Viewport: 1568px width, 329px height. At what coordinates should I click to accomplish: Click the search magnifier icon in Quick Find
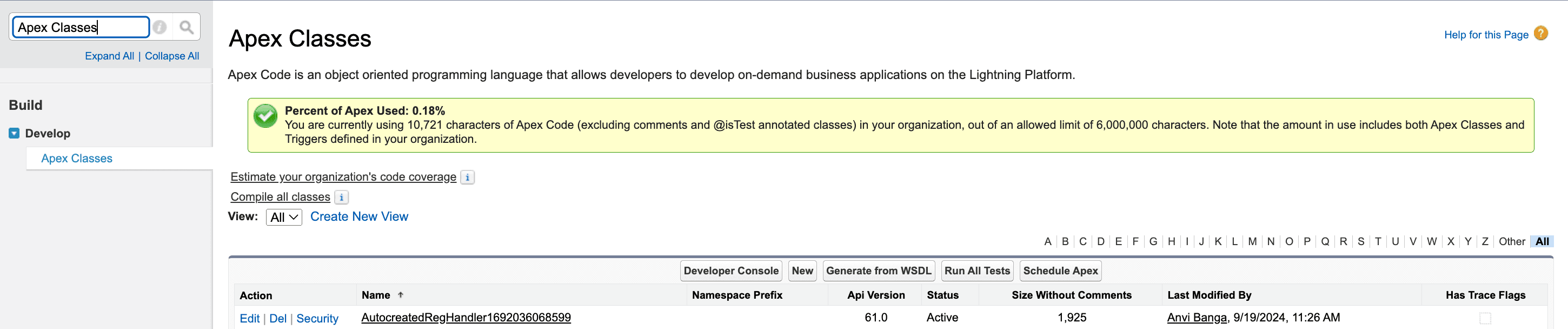[186, 28]
